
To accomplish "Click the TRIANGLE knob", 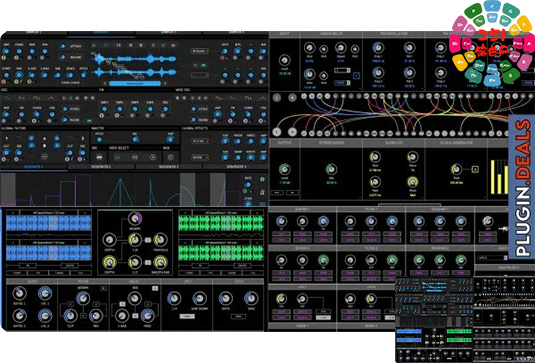I will click(x=160, y=240).
